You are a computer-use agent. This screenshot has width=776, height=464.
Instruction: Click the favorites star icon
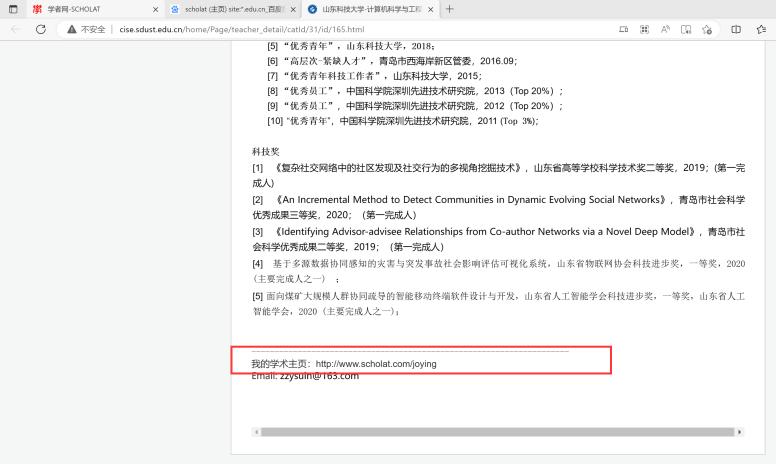point(707,30)
